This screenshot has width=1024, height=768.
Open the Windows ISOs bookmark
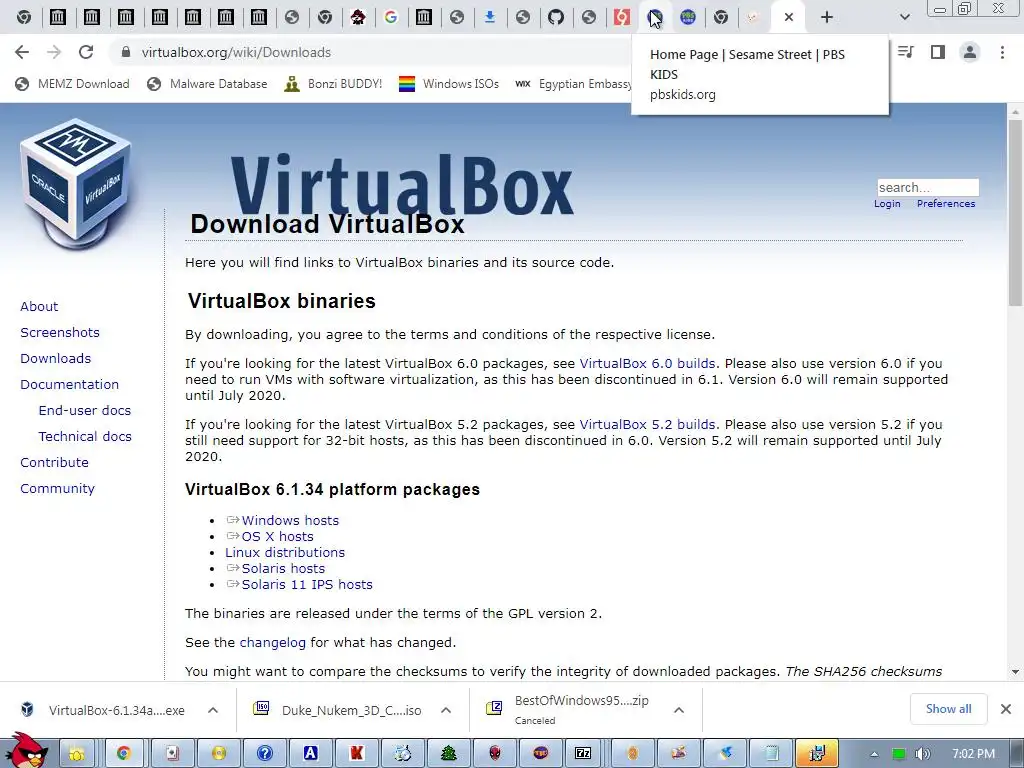[x=449, y=84]
